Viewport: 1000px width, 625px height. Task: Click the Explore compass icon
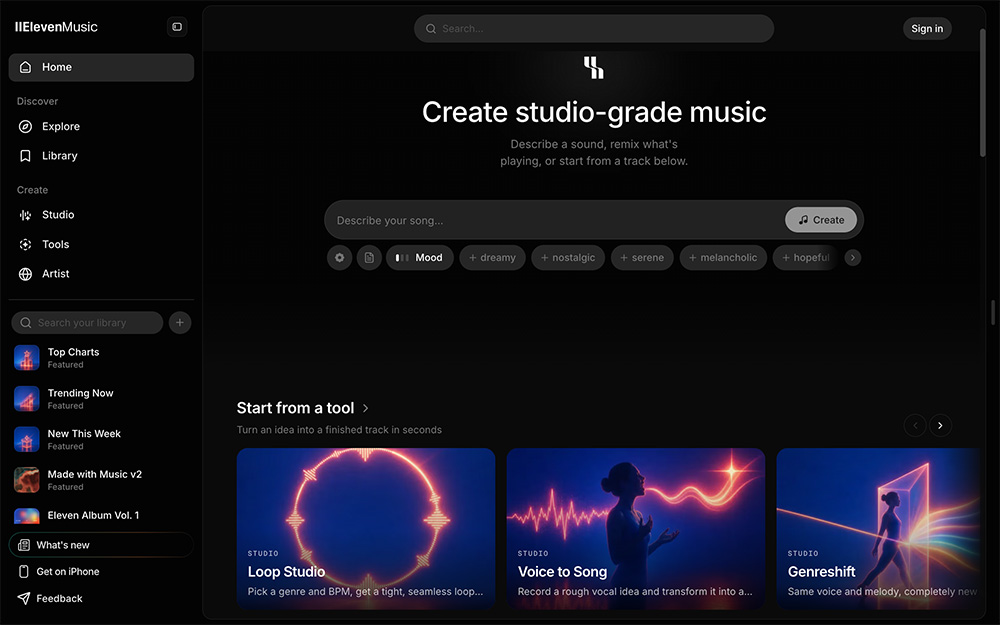(x=26, y=126)
